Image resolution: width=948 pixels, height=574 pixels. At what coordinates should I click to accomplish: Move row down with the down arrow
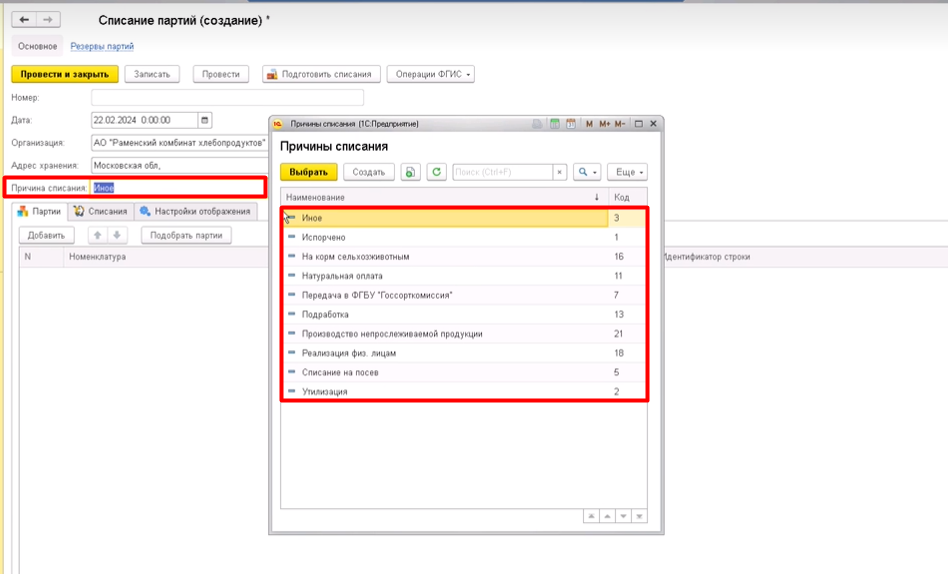(117, 235)
